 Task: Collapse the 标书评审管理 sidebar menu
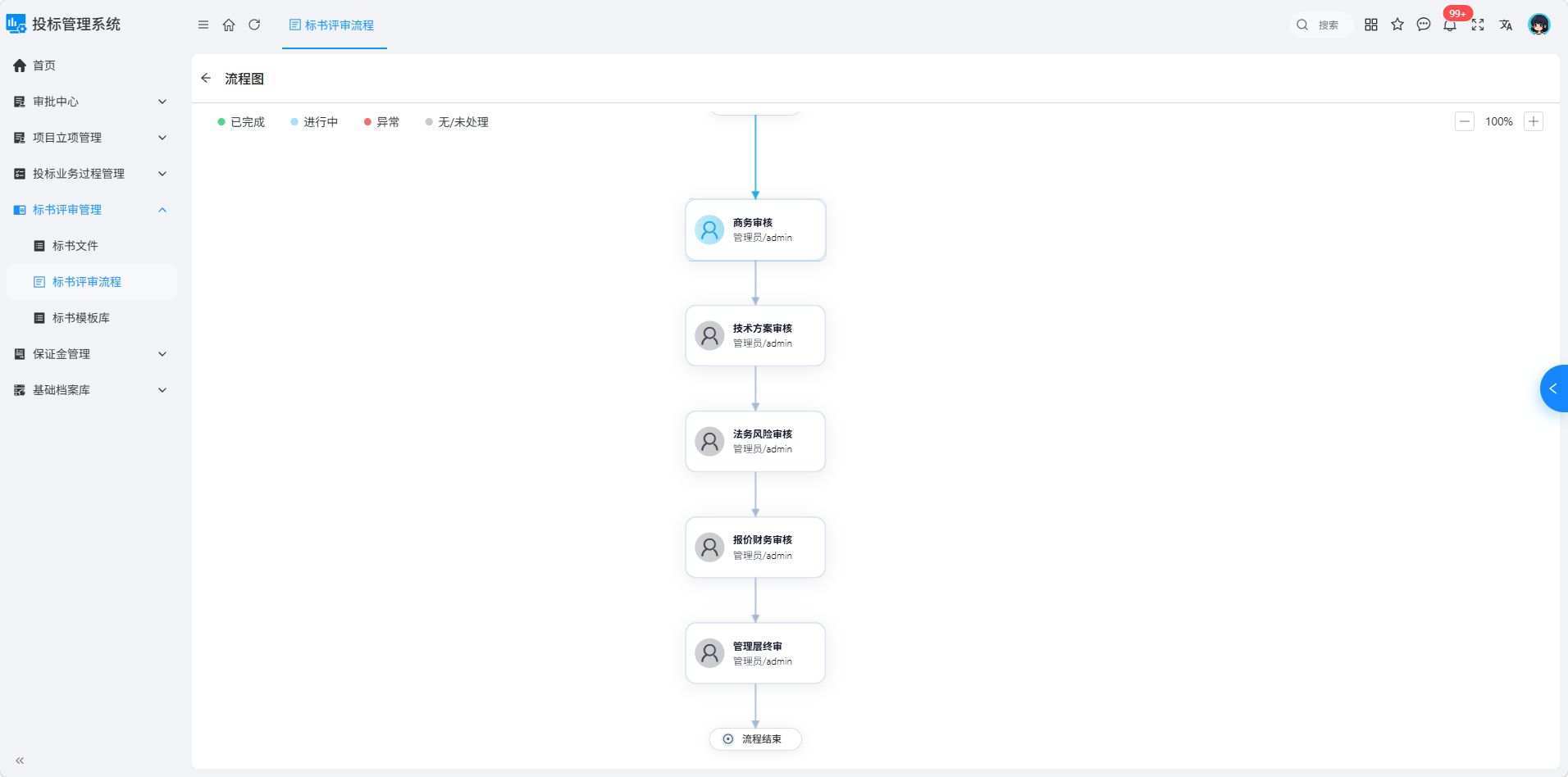coord(90,210)
